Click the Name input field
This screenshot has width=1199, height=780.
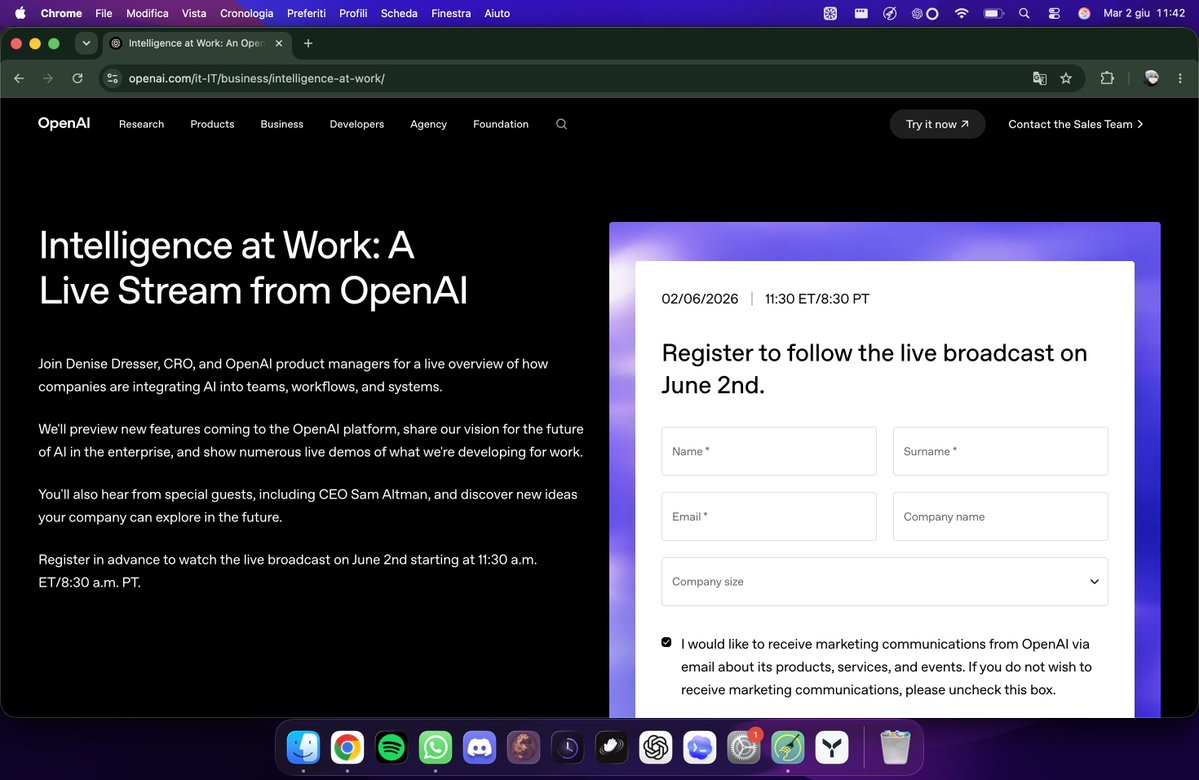pos(768,451)
